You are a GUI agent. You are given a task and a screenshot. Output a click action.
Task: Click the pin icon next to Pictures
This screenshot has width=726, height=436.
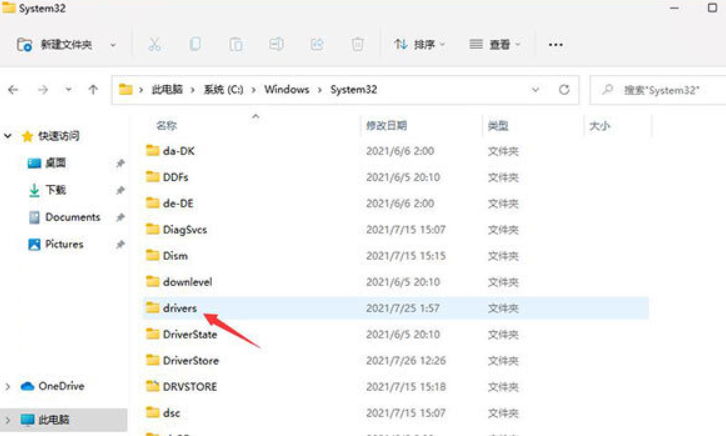(x=120, y=244)
